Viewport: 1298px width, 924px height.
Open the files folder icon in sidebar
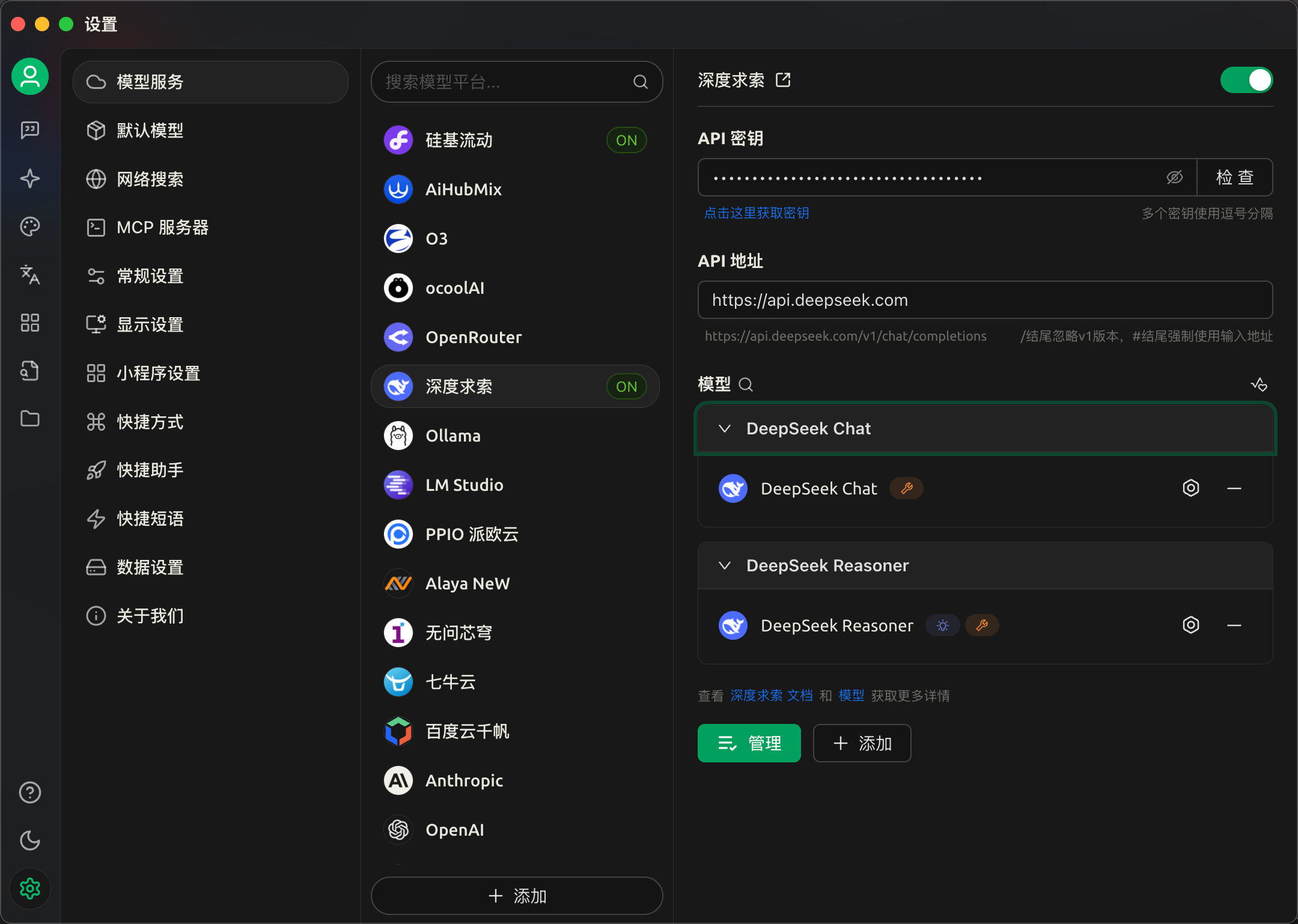click(30, 419)
